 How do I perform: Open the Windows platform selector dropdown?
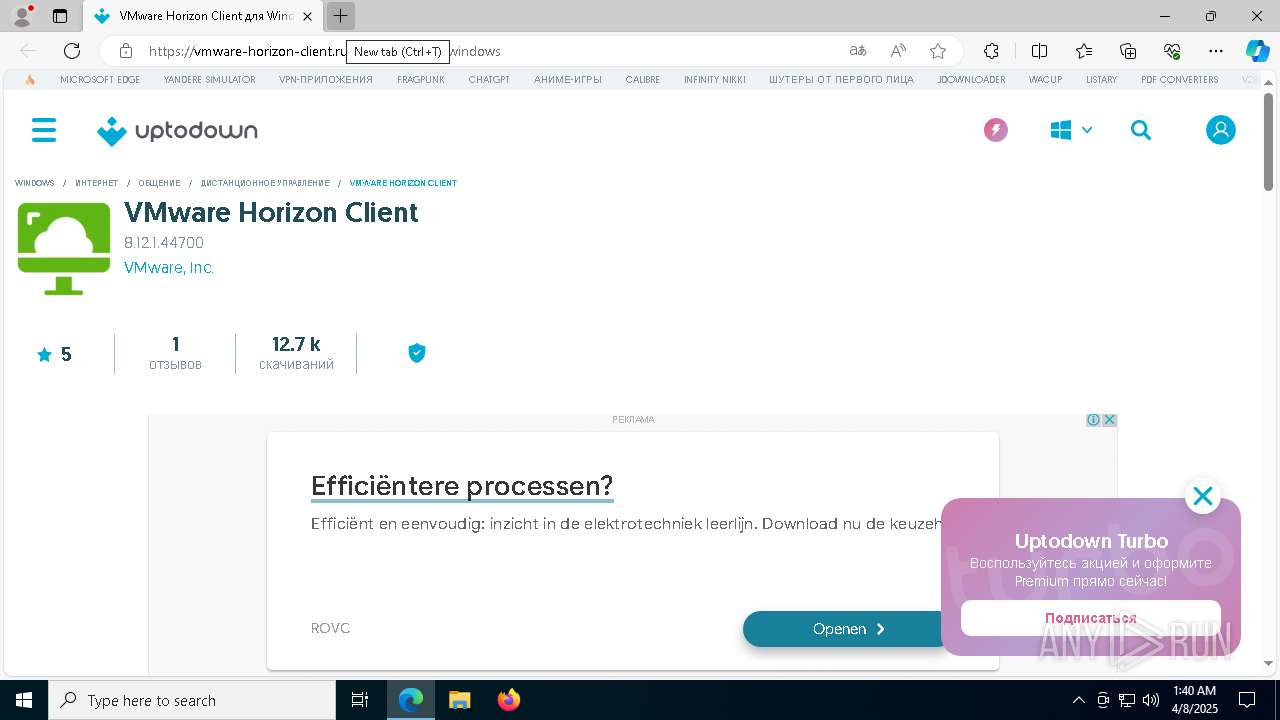(1071, 130)
